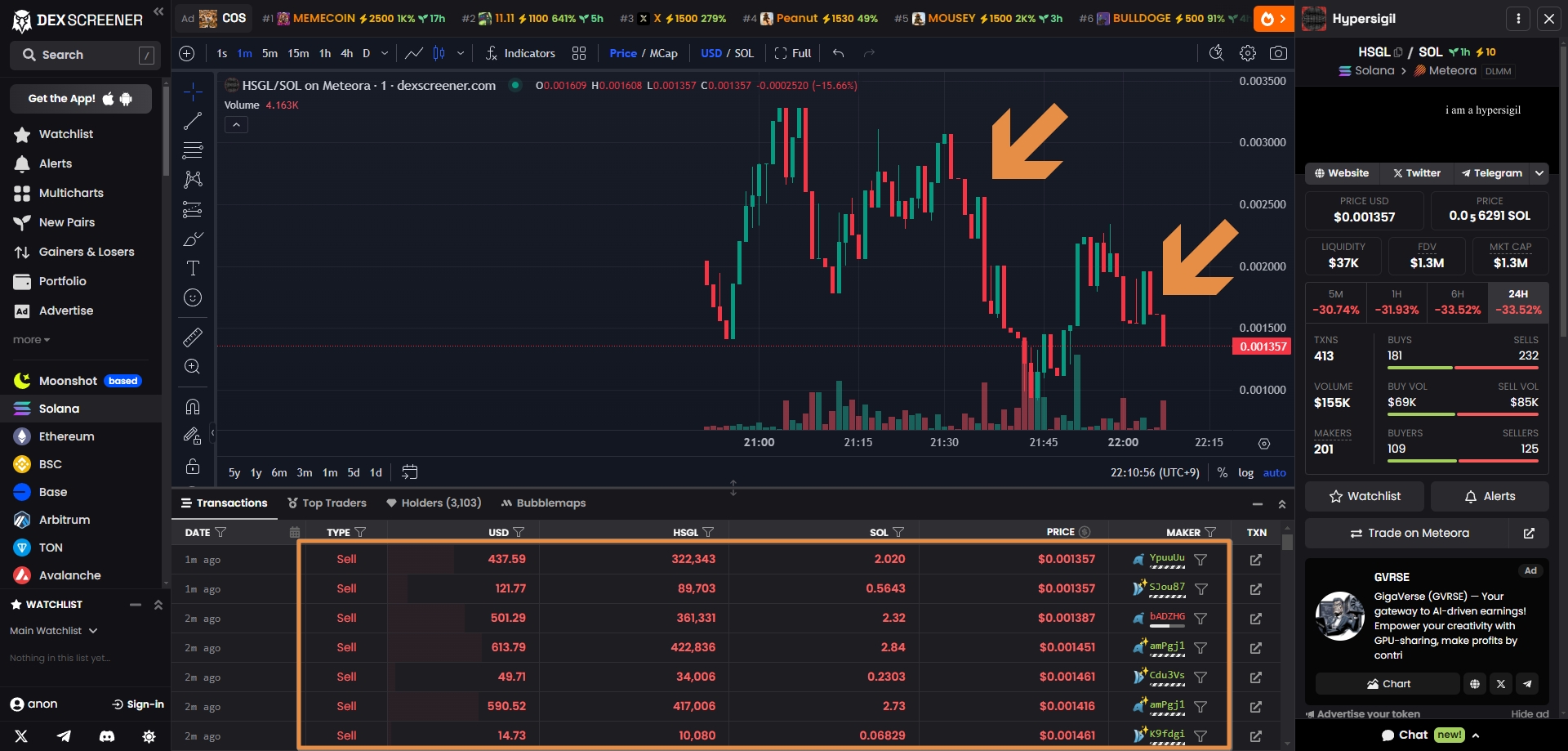This screenshot has height=751, width=1568.
Task: Open external transaction link for 437.59 sell
Action: point(1256,560)
